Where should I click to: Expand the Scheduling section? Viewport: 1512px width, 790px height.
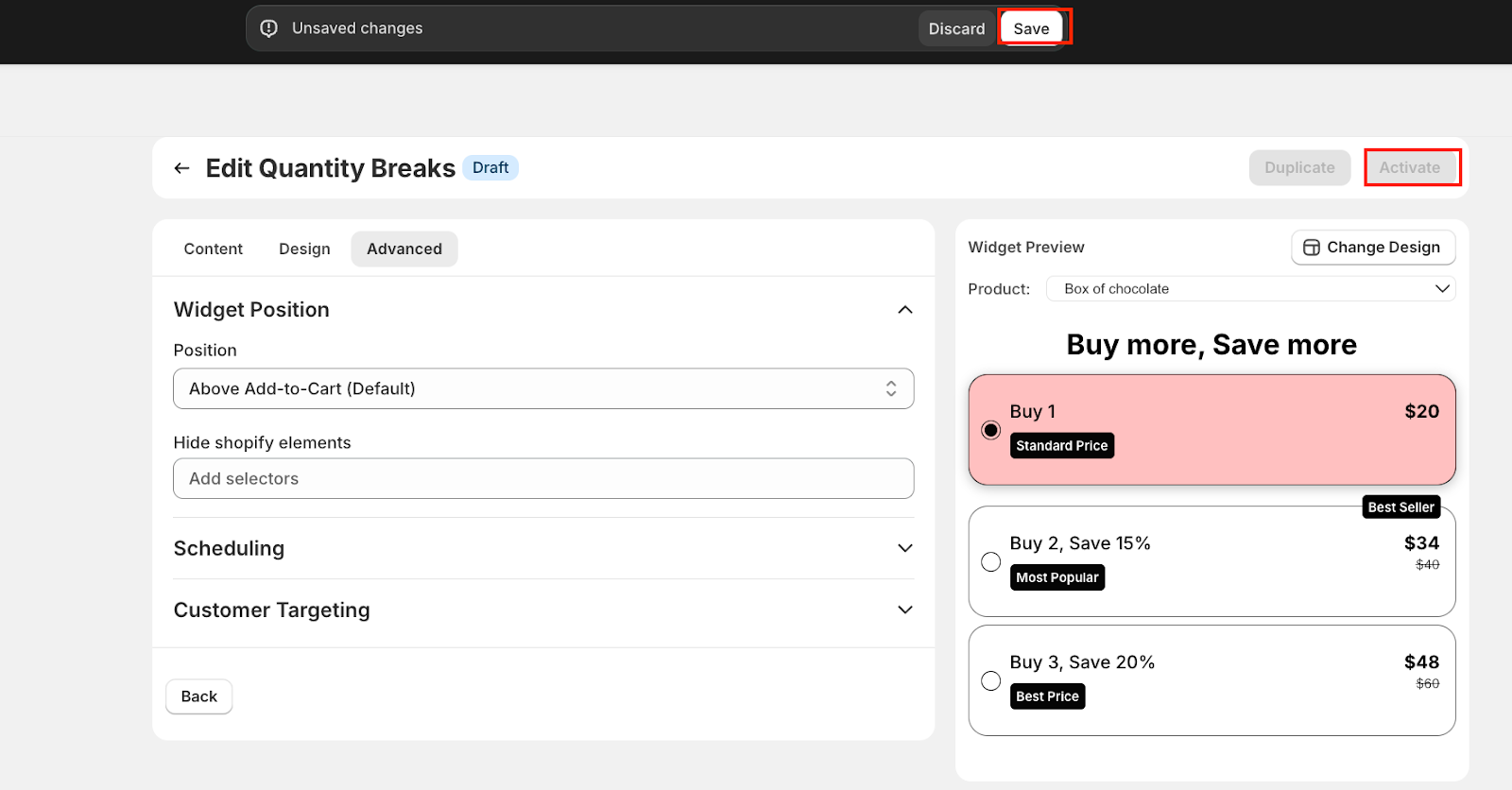tap(904, 548)
